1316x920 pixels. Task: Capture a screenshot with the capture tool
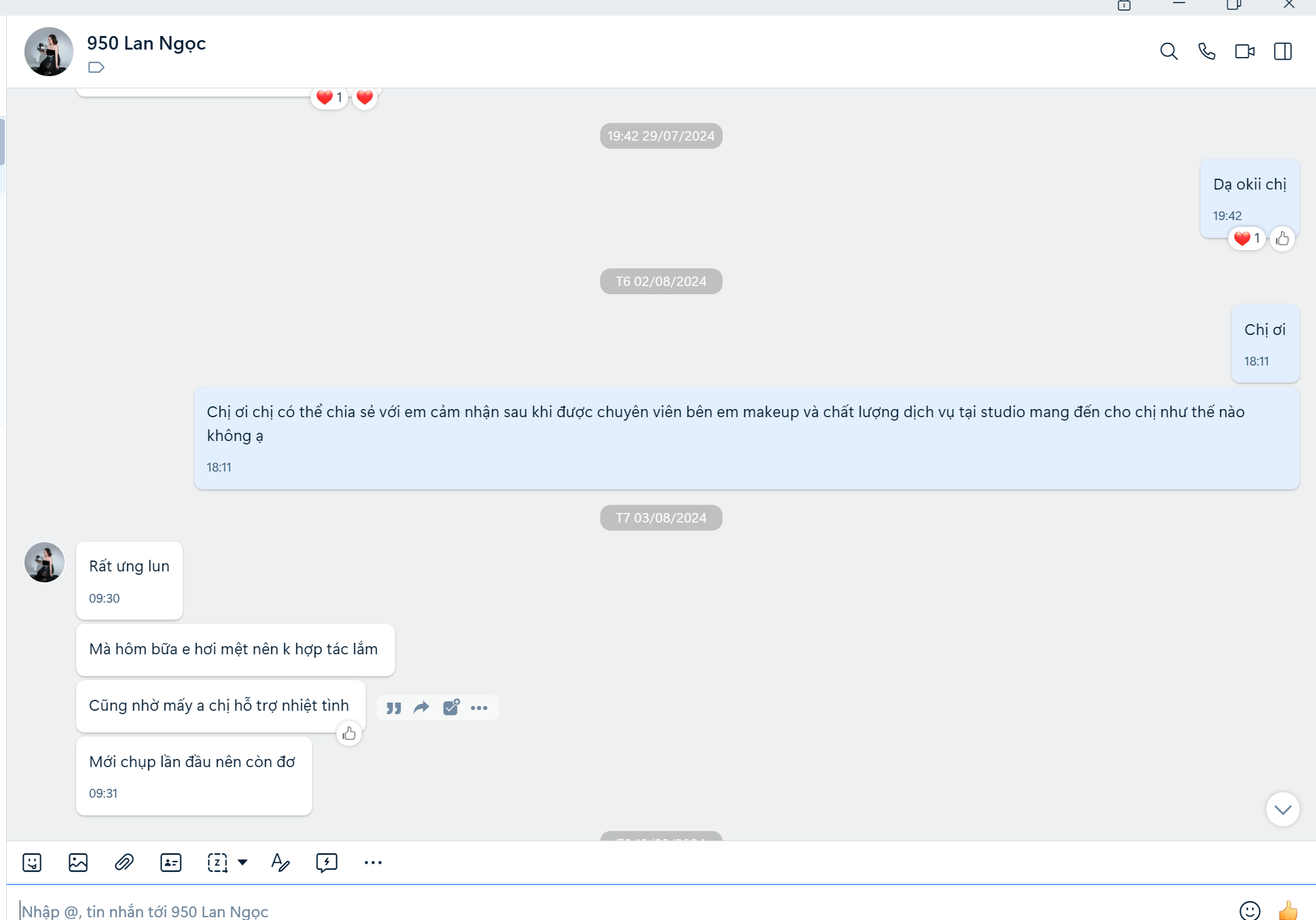click(x=218, y=862)
